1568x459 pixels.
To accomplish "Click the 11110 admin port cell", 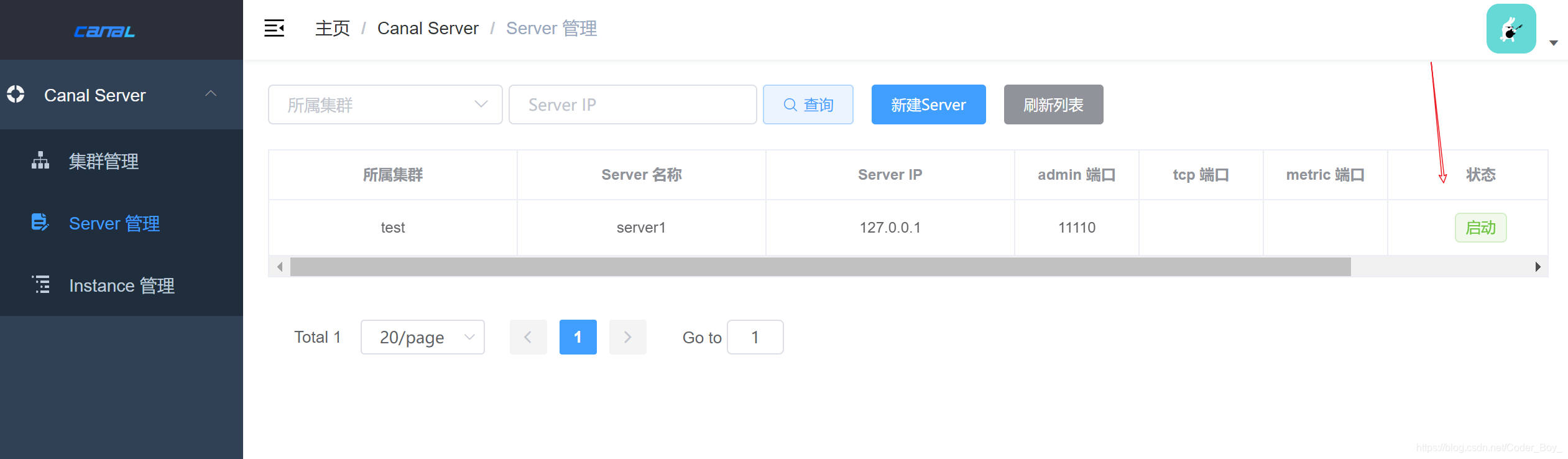I will [1077, 228].
